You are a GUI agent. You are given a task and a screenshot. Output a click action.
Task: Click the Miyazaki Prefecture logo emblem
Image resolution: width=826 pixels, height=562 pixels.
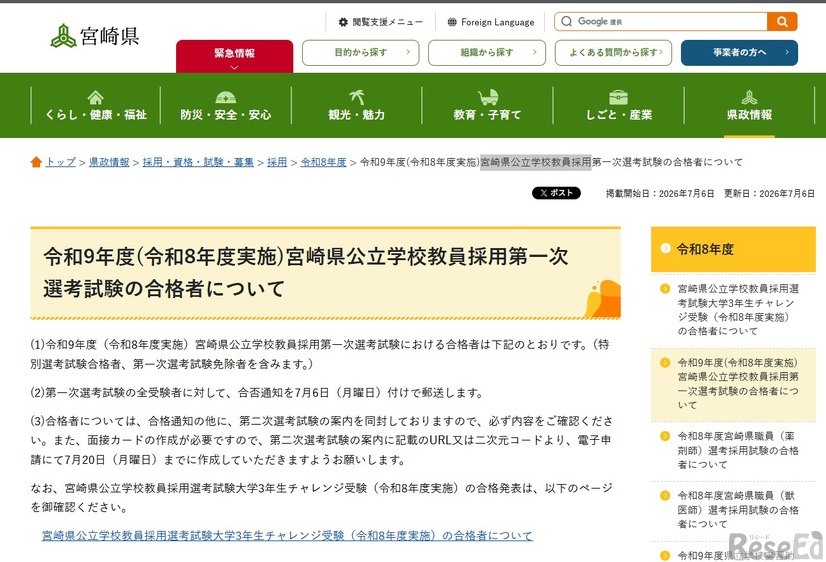pyautogui.click(x=63, y=36)
